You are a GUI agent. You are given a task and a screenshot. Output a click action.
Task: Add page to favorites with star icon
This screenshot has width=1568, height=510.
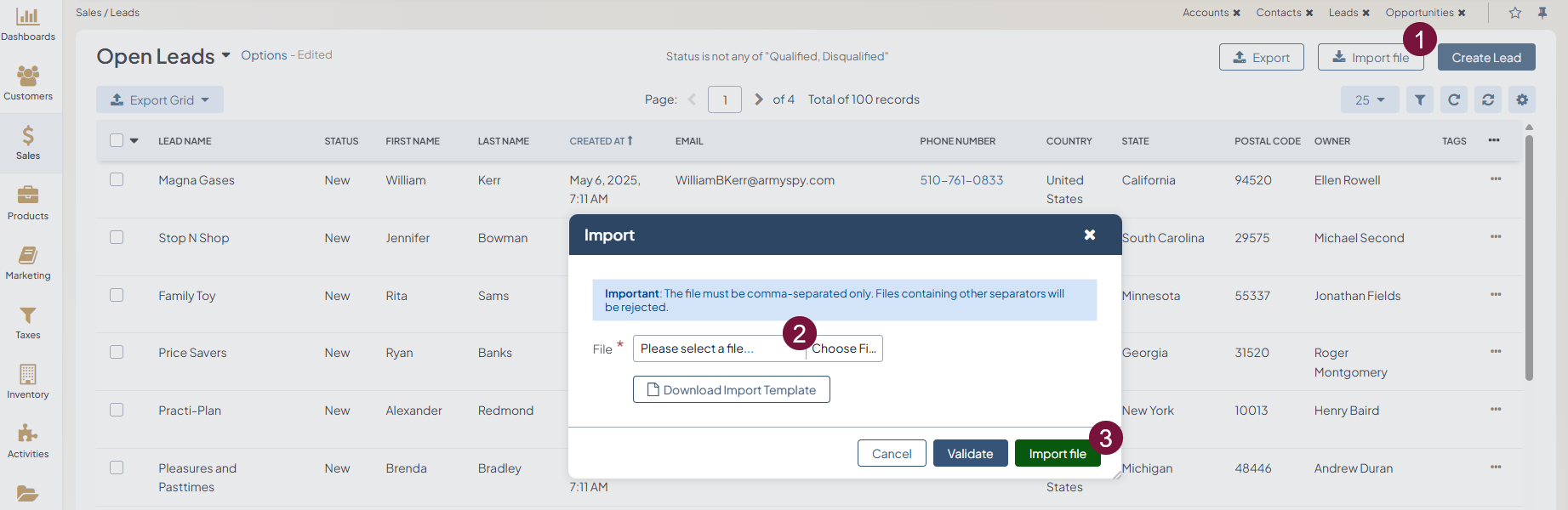(1515, 13)
